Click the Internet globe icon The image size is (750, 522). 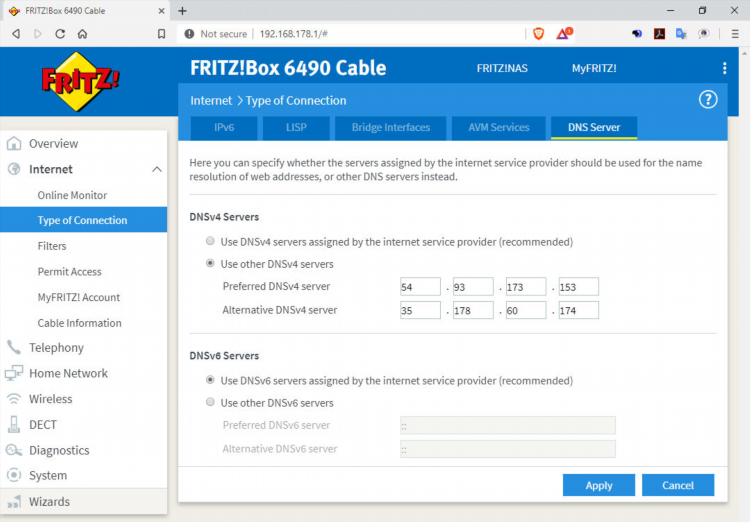point(14,169)
